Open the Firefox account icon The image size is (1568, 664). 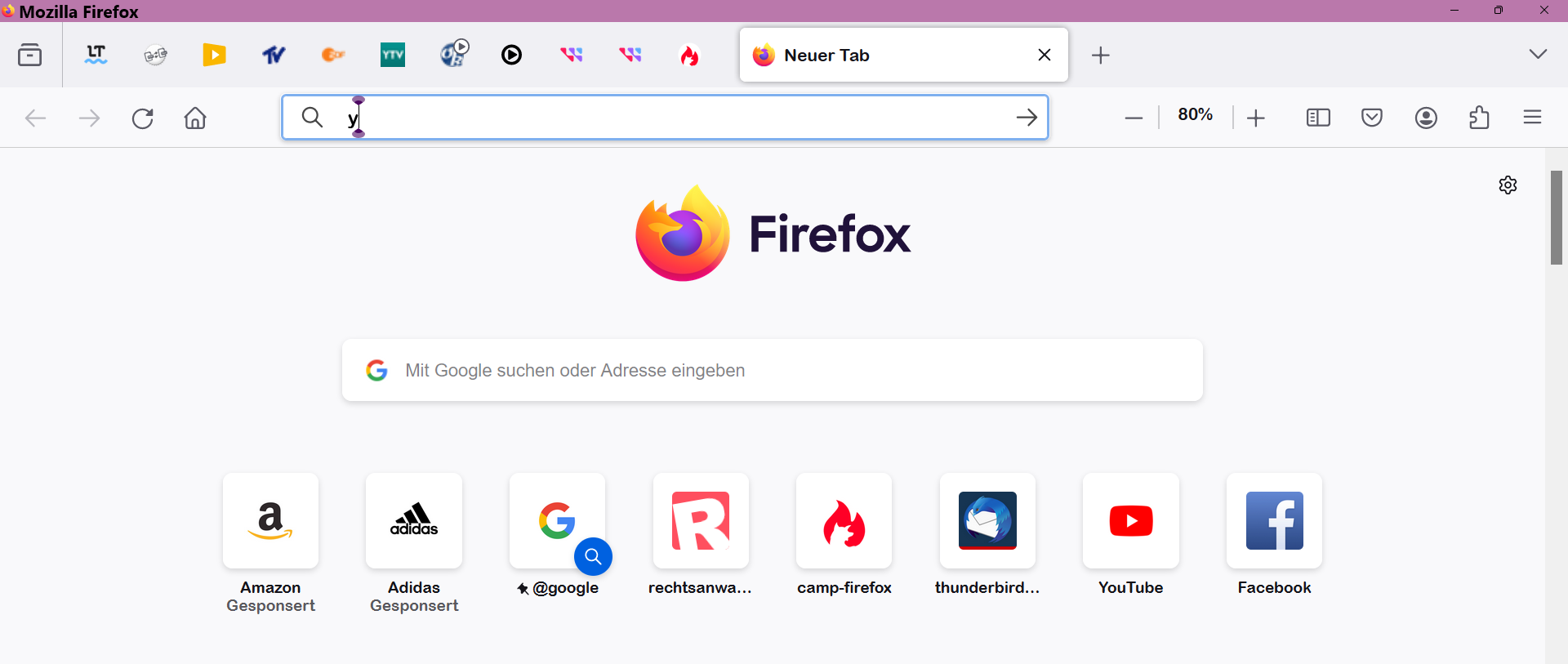(1426, 118)
